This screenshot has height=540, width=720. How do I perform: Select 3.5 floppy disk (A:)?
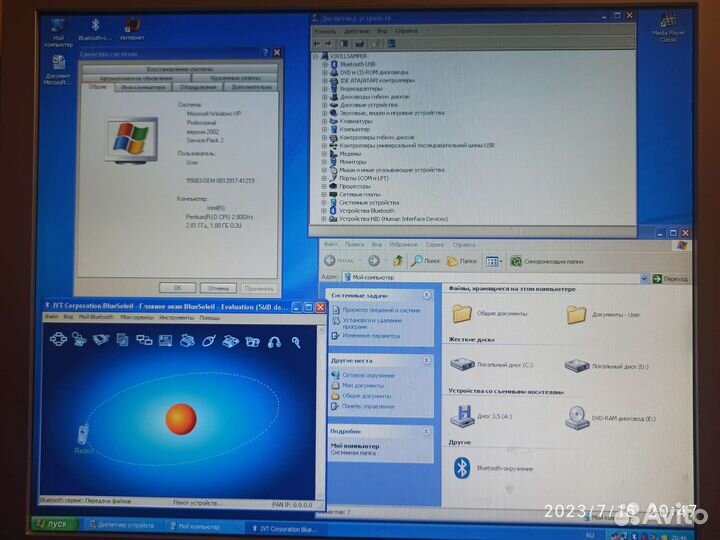tap(481, 416)
